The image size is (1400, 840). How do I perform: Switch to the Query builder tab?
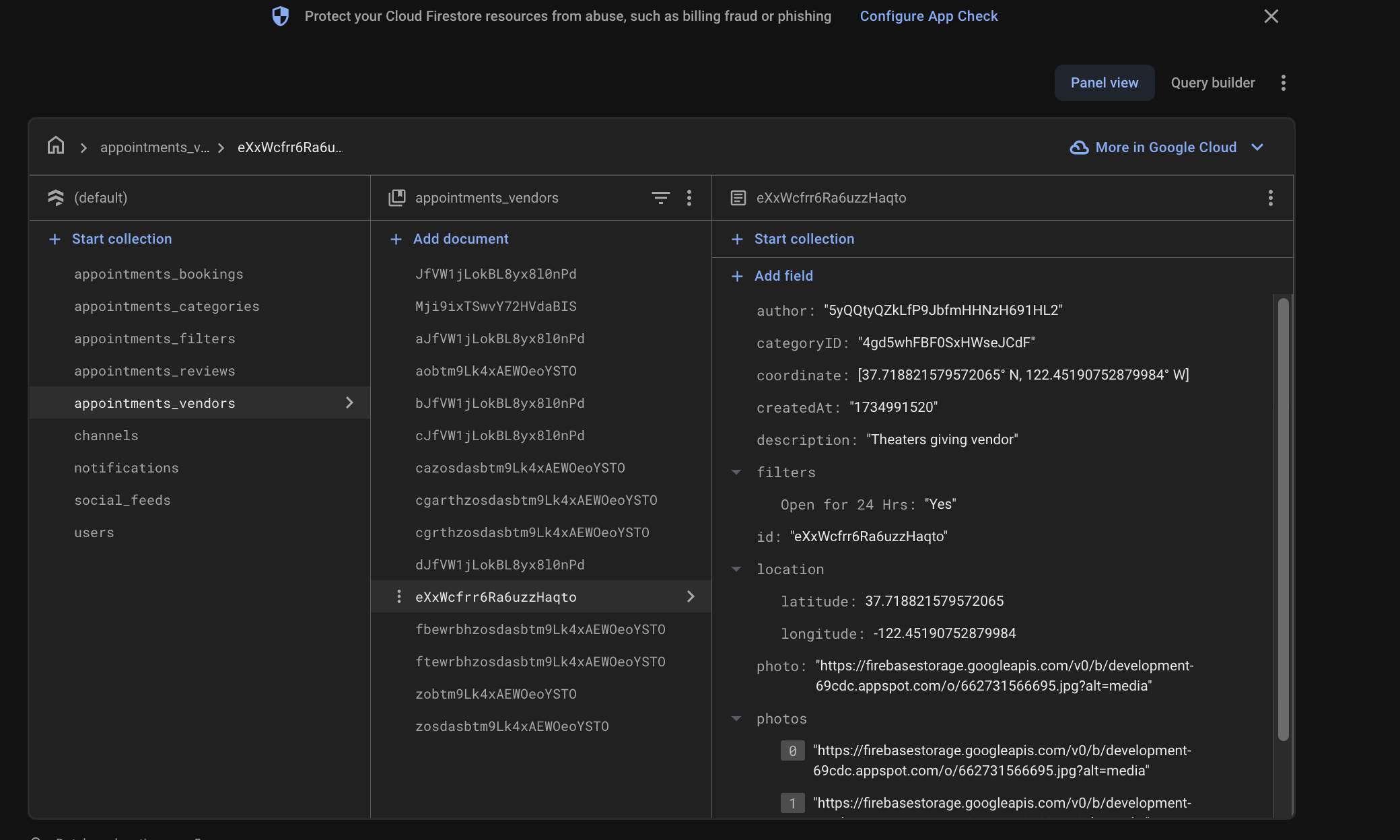tap(1212, 83)
